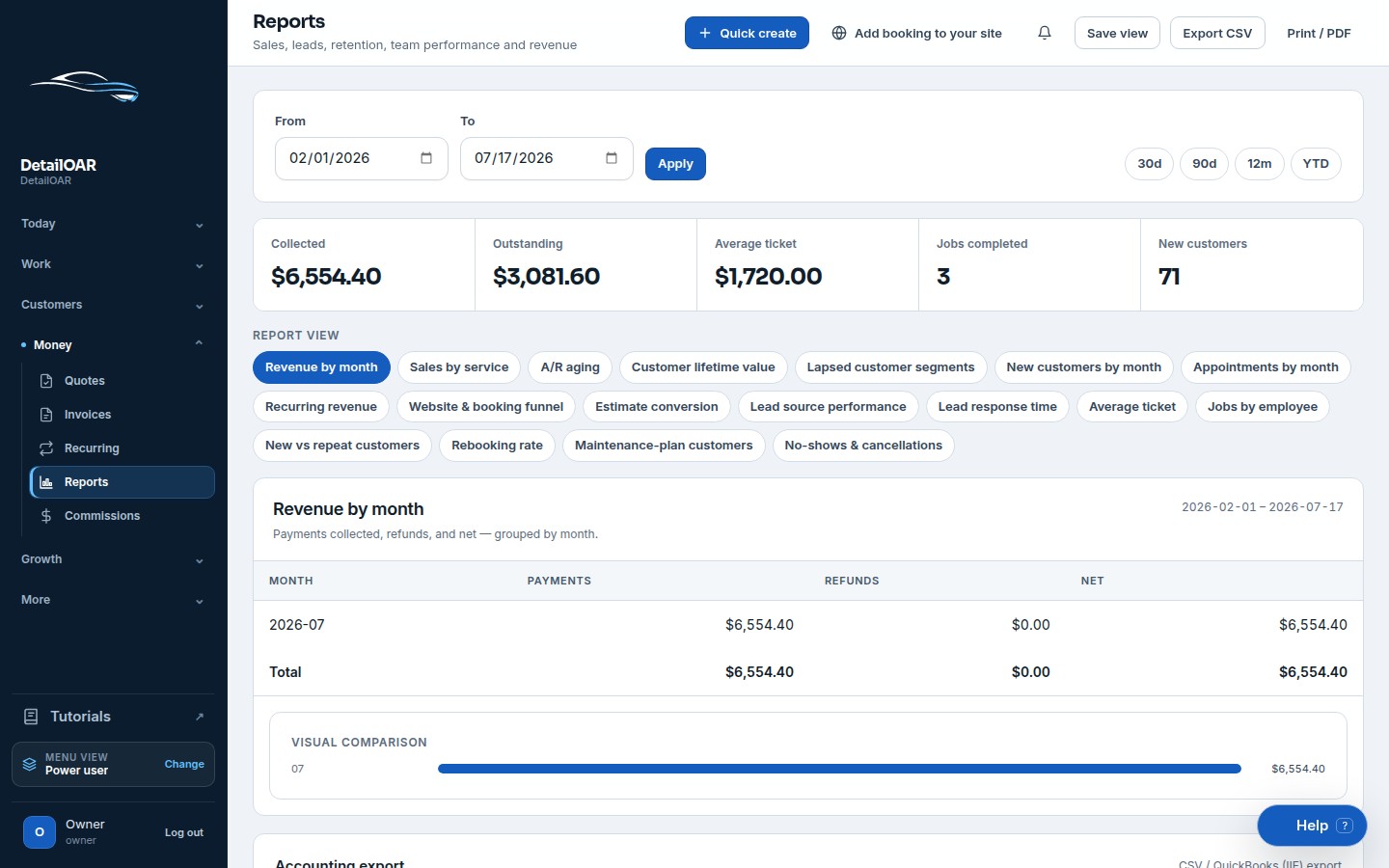
Task: Expand the Today menu section
Action: pyautogui.click(x=113, y=224)
